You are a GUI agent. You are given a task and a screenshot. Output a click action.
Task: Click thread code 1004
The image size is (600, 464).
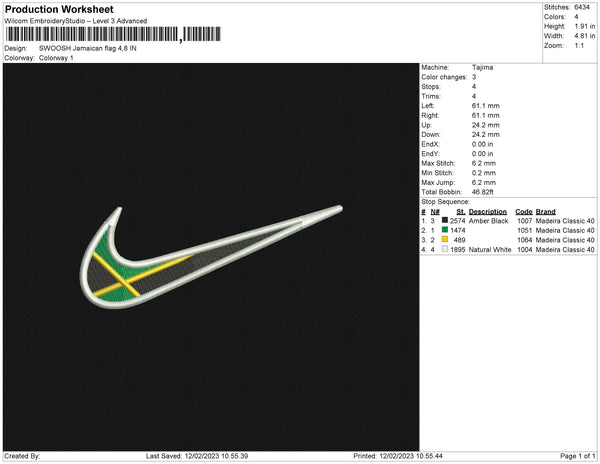click(525, 249)
